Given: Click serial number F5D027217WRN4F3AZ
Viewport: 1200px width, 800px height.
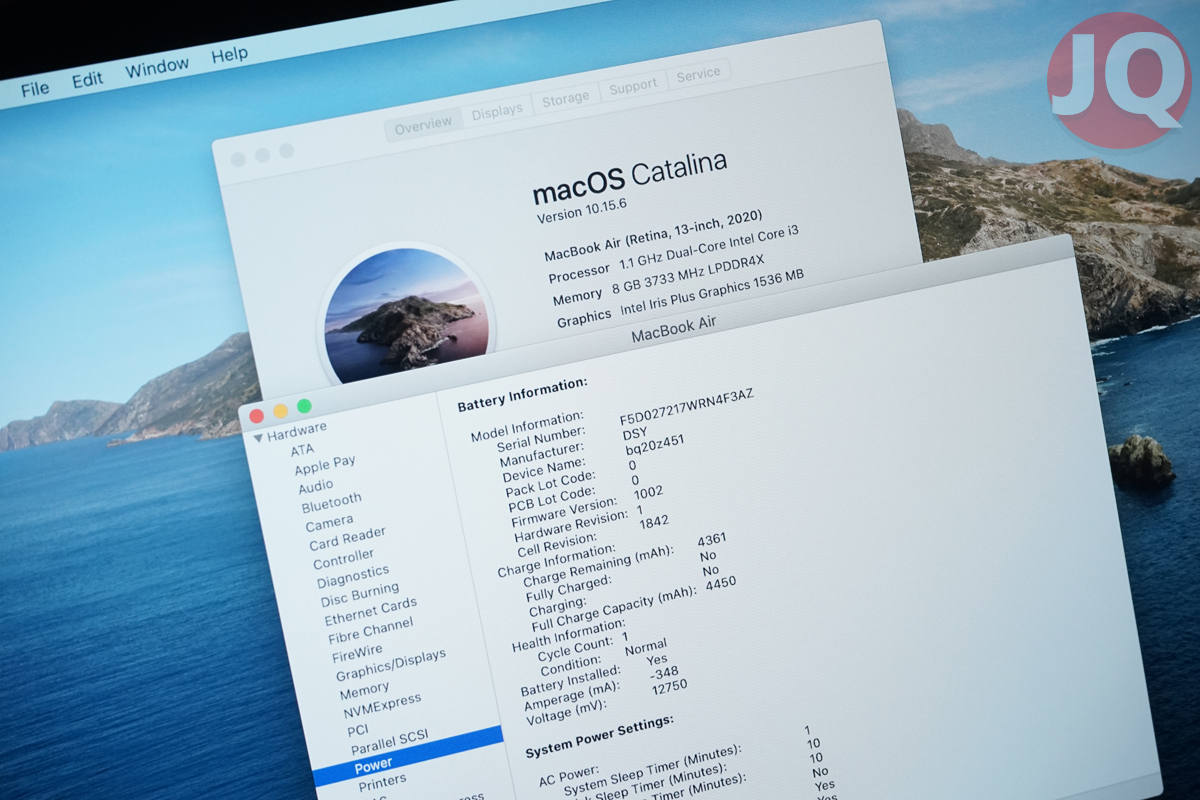Looking at the screenshot, I should pyautogui.click(x=687, y=407).
